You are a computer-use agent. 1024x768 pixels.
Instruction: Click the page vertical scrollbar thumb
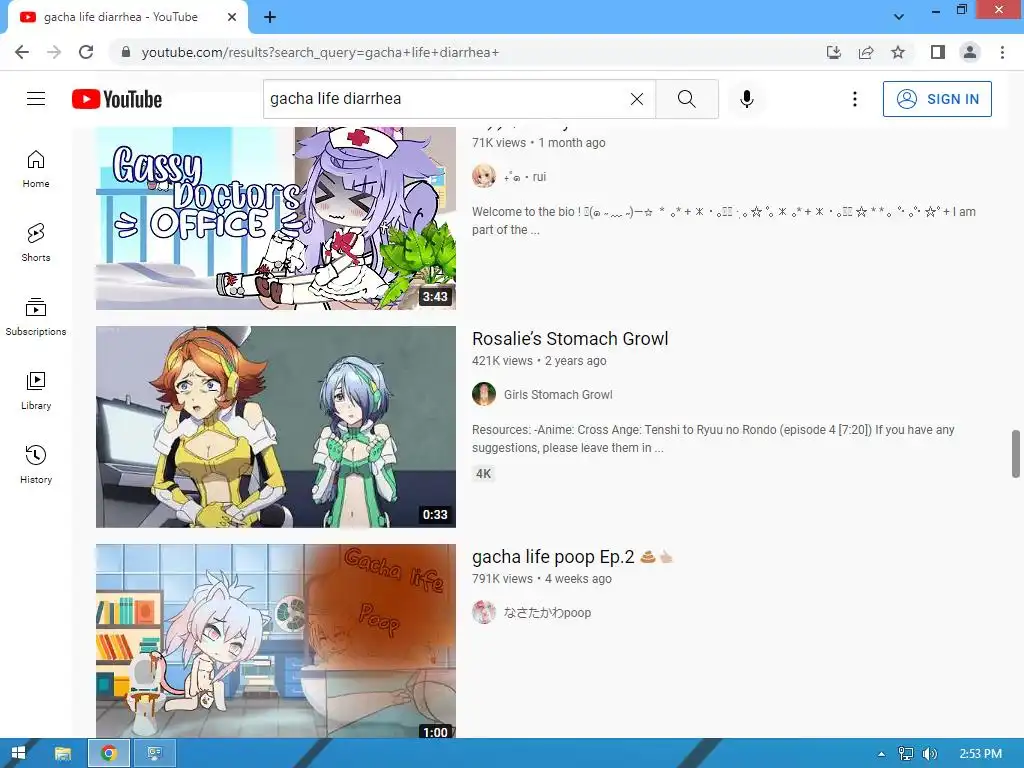[1016, 454]
